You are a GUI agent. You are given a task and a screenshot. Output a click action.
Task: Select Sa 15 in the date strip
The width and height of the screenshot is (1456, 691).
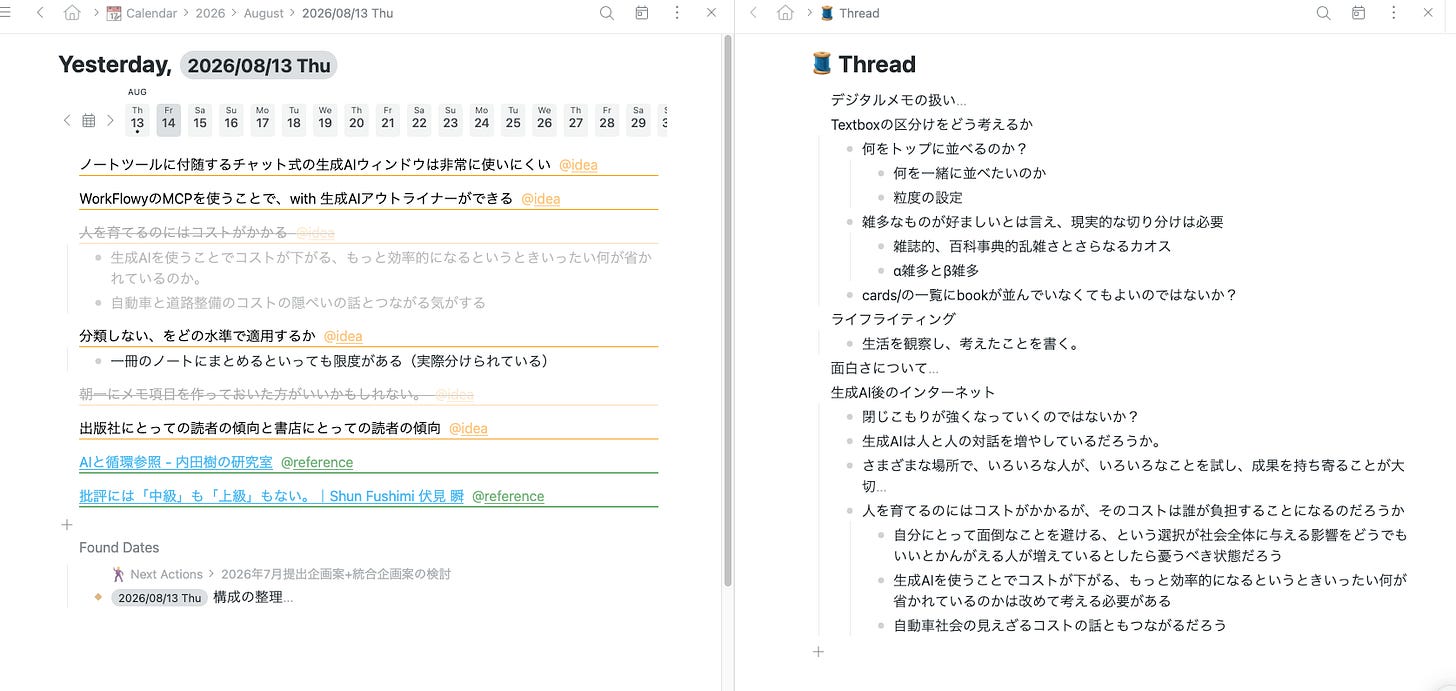click(x=200, y=119)
